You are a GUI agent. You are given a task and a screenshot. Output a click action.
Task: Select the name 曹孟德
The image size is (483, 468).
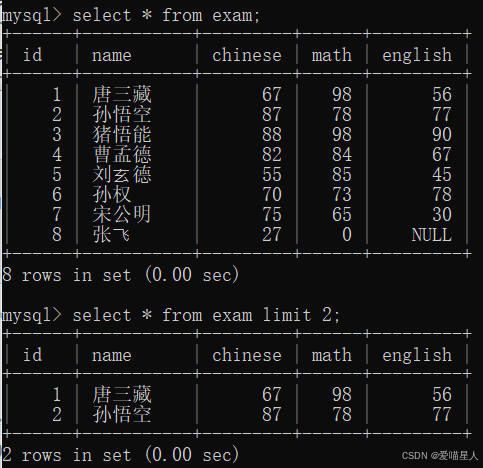122,155
